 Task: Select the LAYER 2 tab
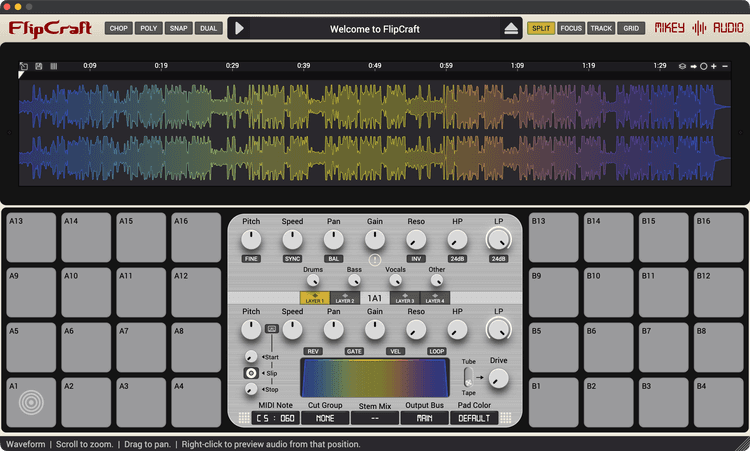tap(345, 298)
